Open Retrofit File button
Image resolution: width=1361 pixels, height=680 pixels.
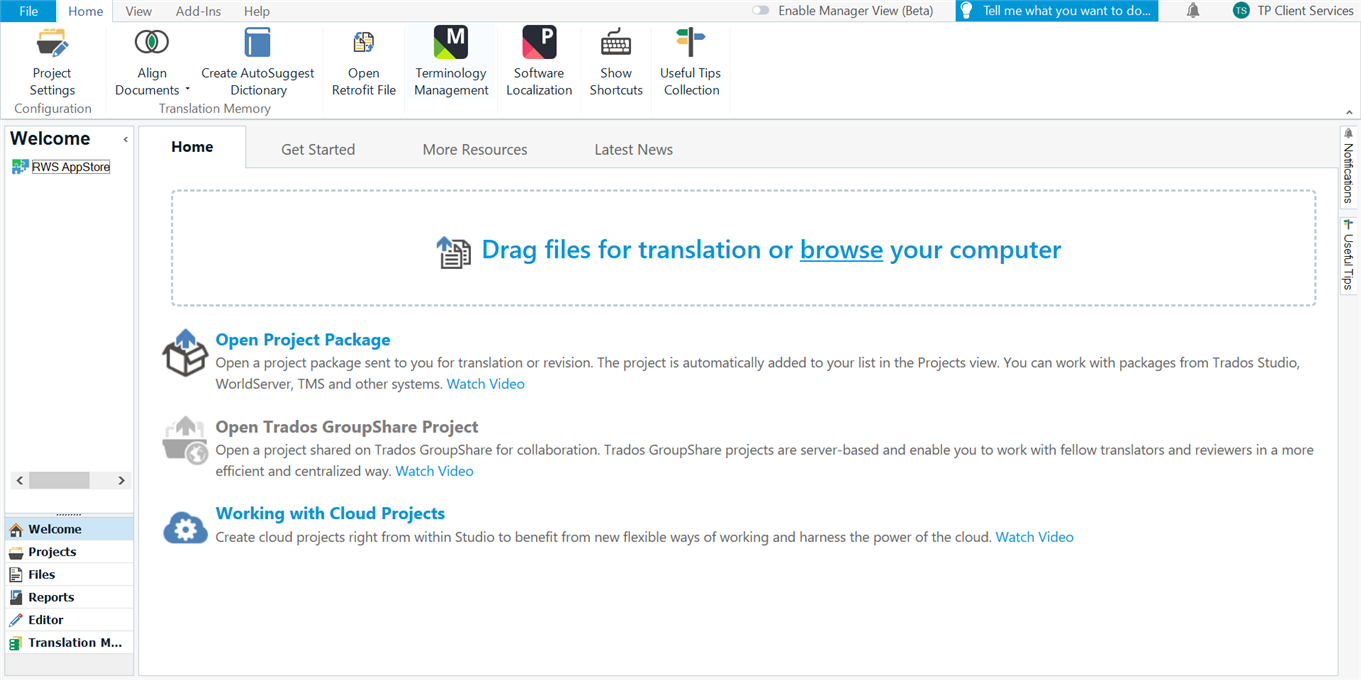[364, 63]
